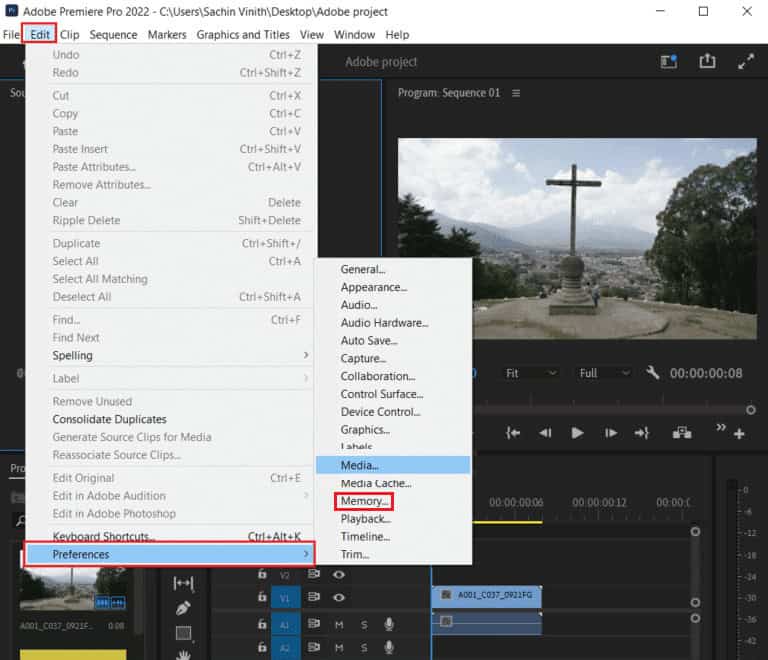Open the Fit zoom level dropdown
768x660 pixels.
(x=531, y=373)
